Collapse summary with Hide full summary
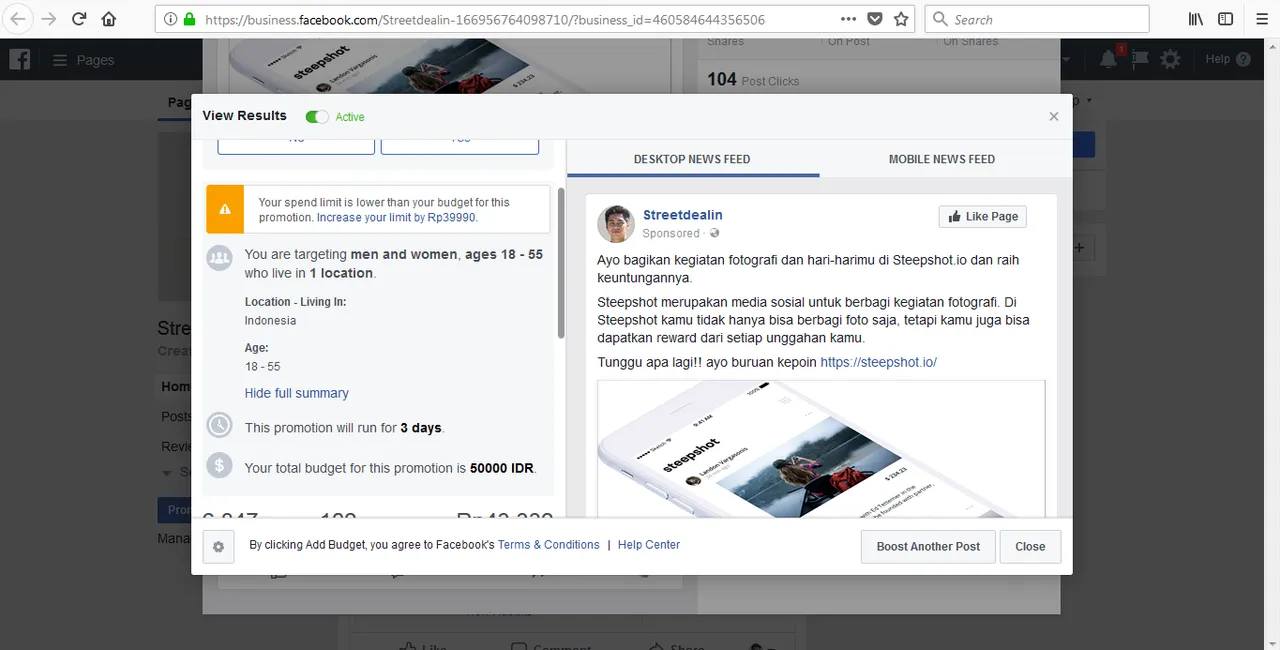This screenshot has width=1280, height=650. (297, 393)
